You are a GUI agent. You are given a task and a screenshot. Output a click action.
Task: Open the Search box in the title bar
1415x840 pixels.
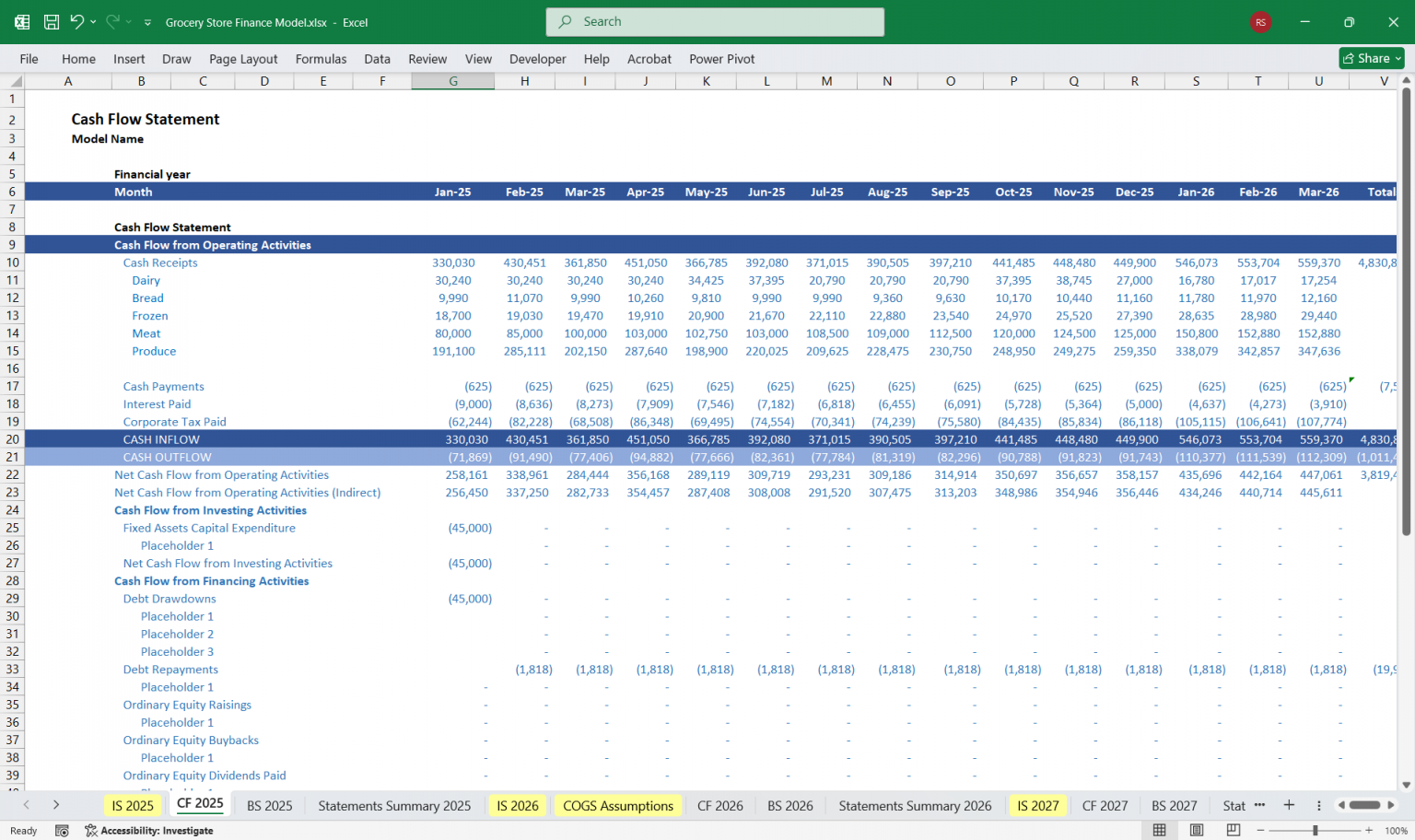point(714,21)
